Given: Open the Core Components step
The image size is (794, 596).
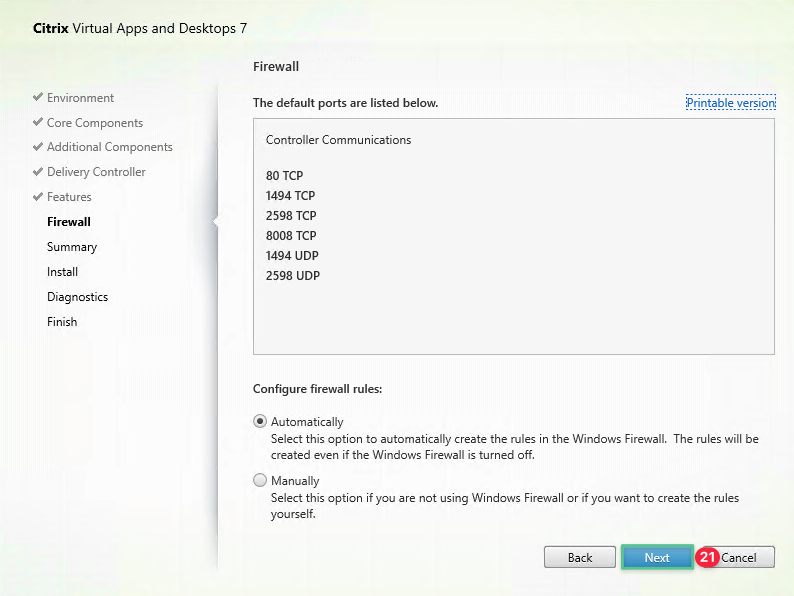Looking at the screenshot, I should (x=95, y=123).
